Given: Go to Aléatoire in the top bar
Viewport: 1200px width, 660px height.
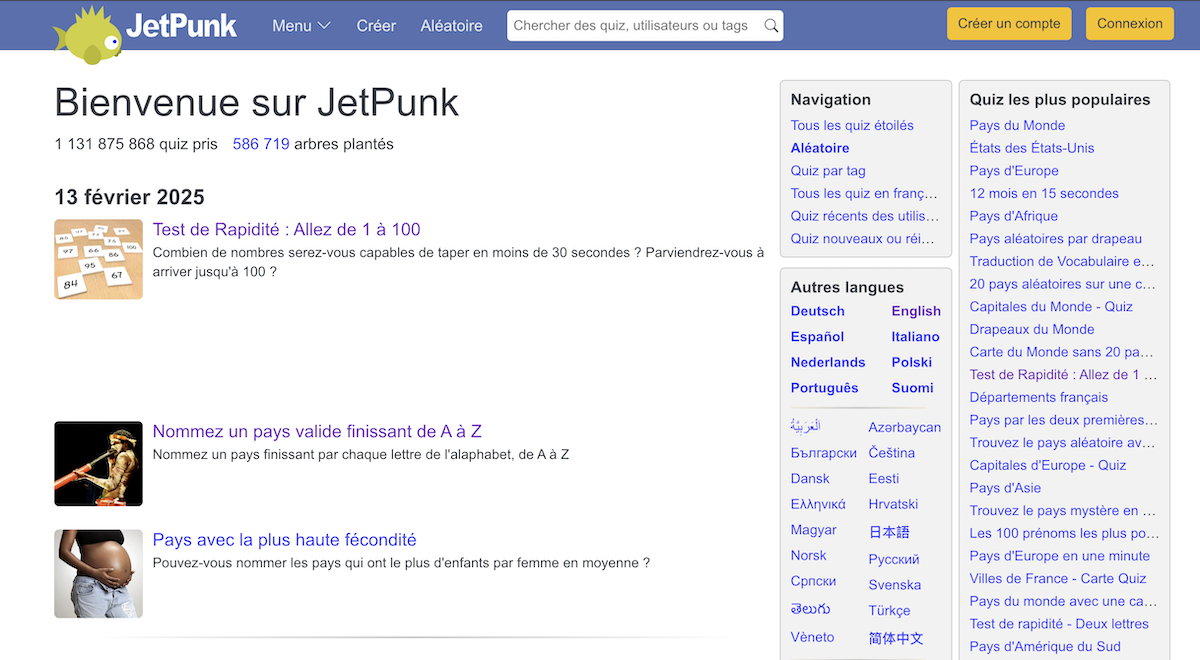Looking at the screenshot, I should (x=451, y=26).
